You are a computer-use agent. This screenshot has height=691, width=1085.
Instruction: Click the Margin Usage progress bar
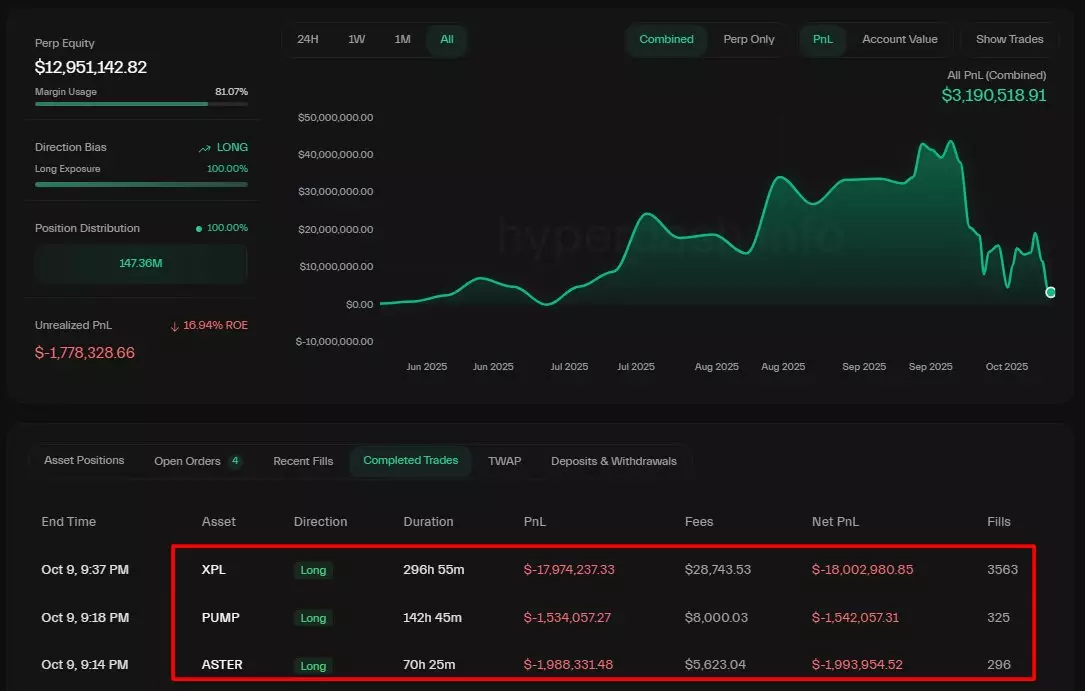(141, 104)
